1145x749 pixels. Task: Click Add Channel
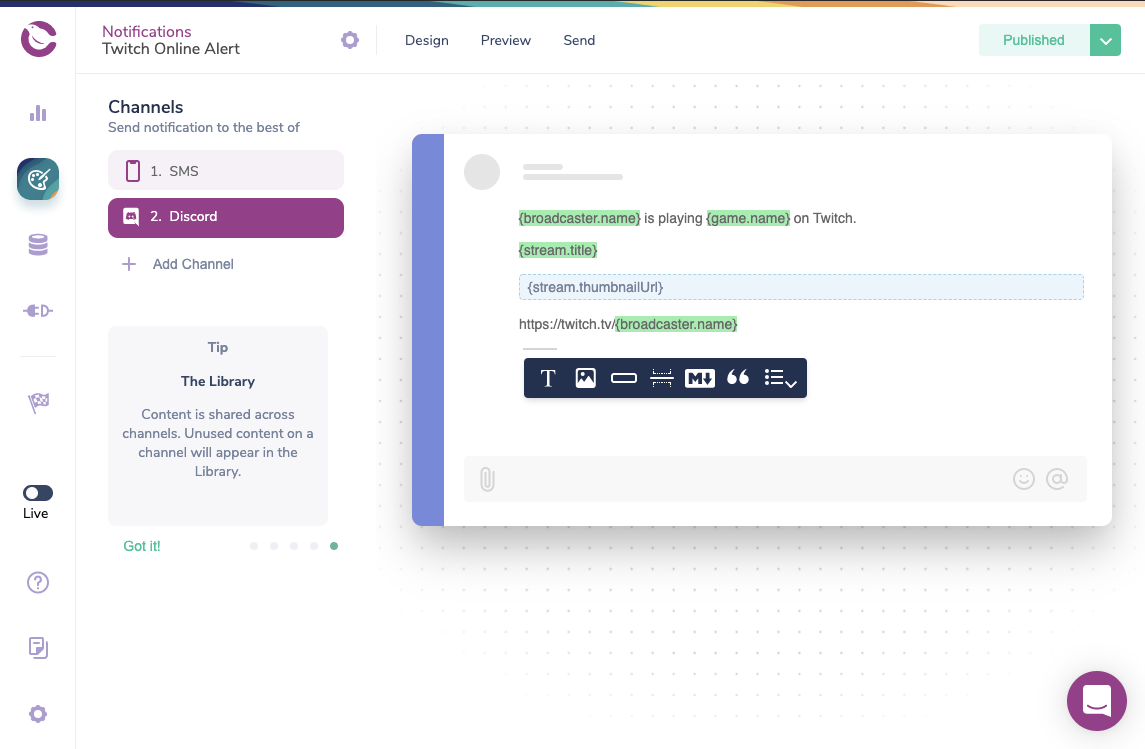(192, 264)
